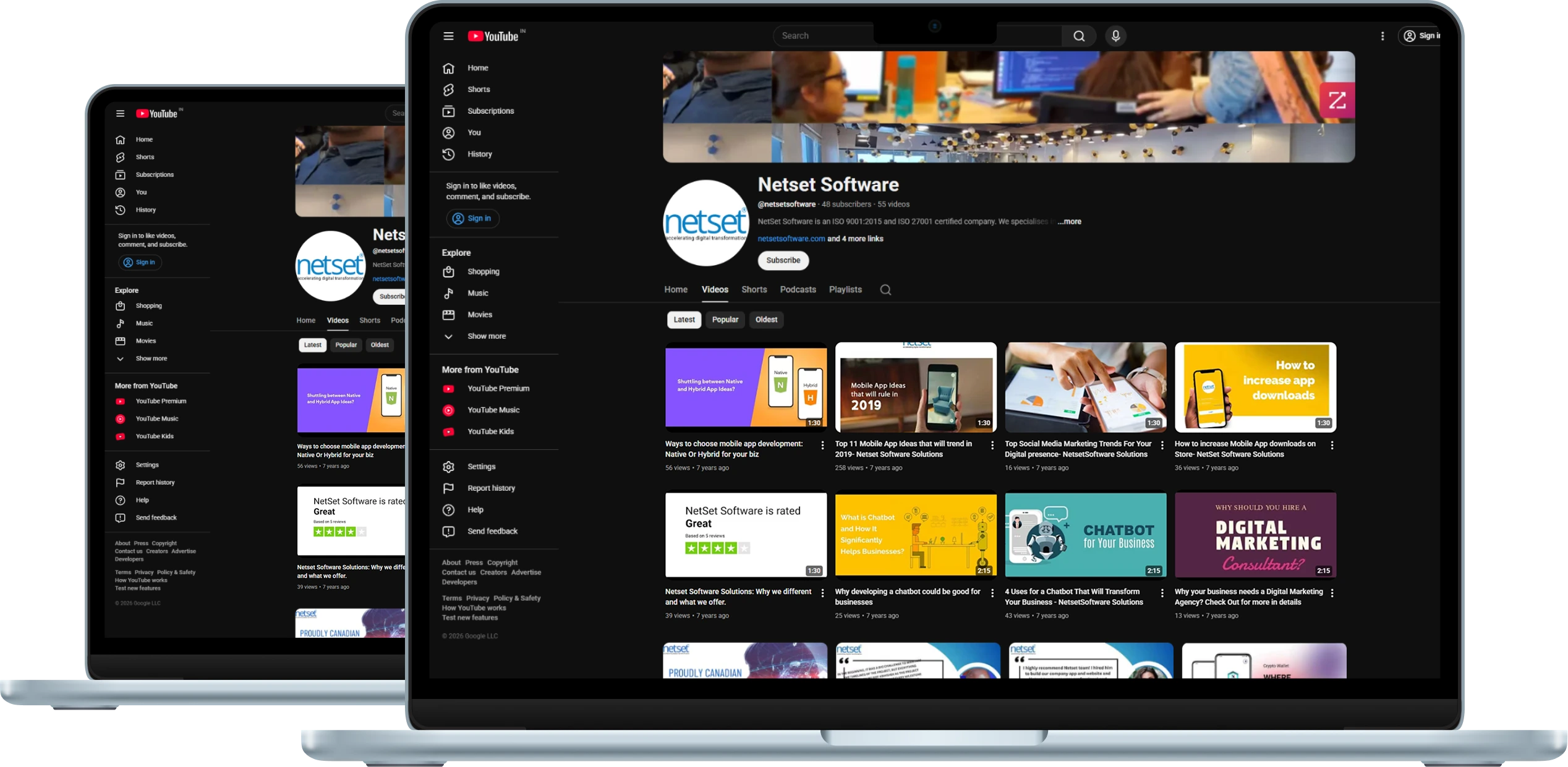Click the channel search magnifier beside Playlists
1568x767 pixels.
885,290
